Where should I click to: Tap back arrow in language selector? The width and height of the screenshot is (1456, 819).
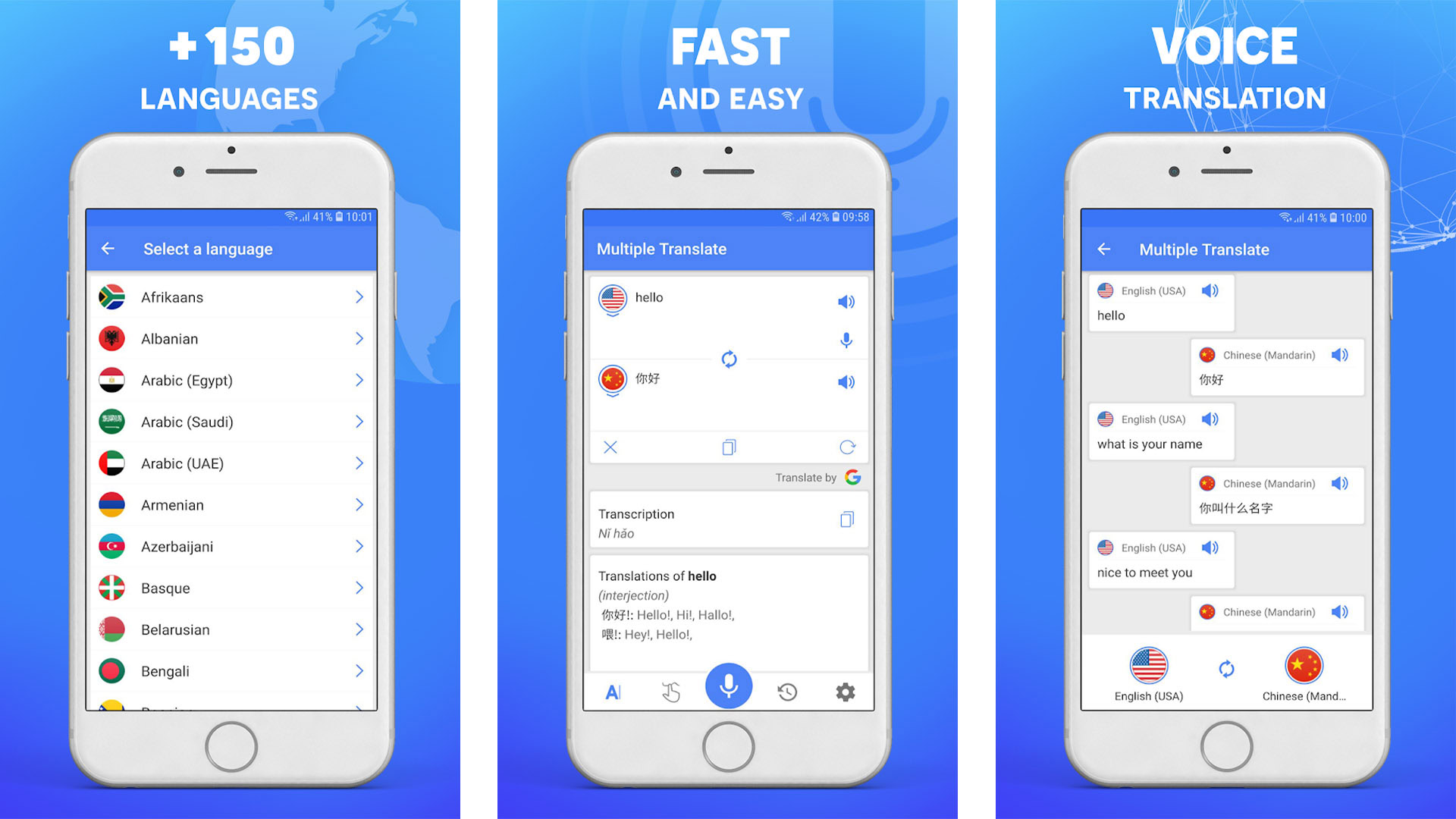107,250
